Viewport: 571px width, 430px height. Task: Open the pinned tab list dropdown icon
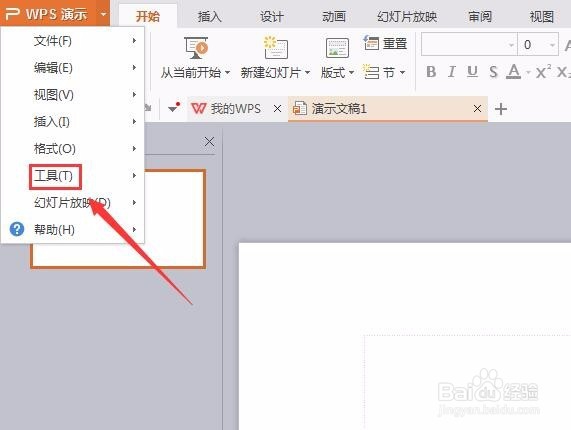click(x=174, y=108)
